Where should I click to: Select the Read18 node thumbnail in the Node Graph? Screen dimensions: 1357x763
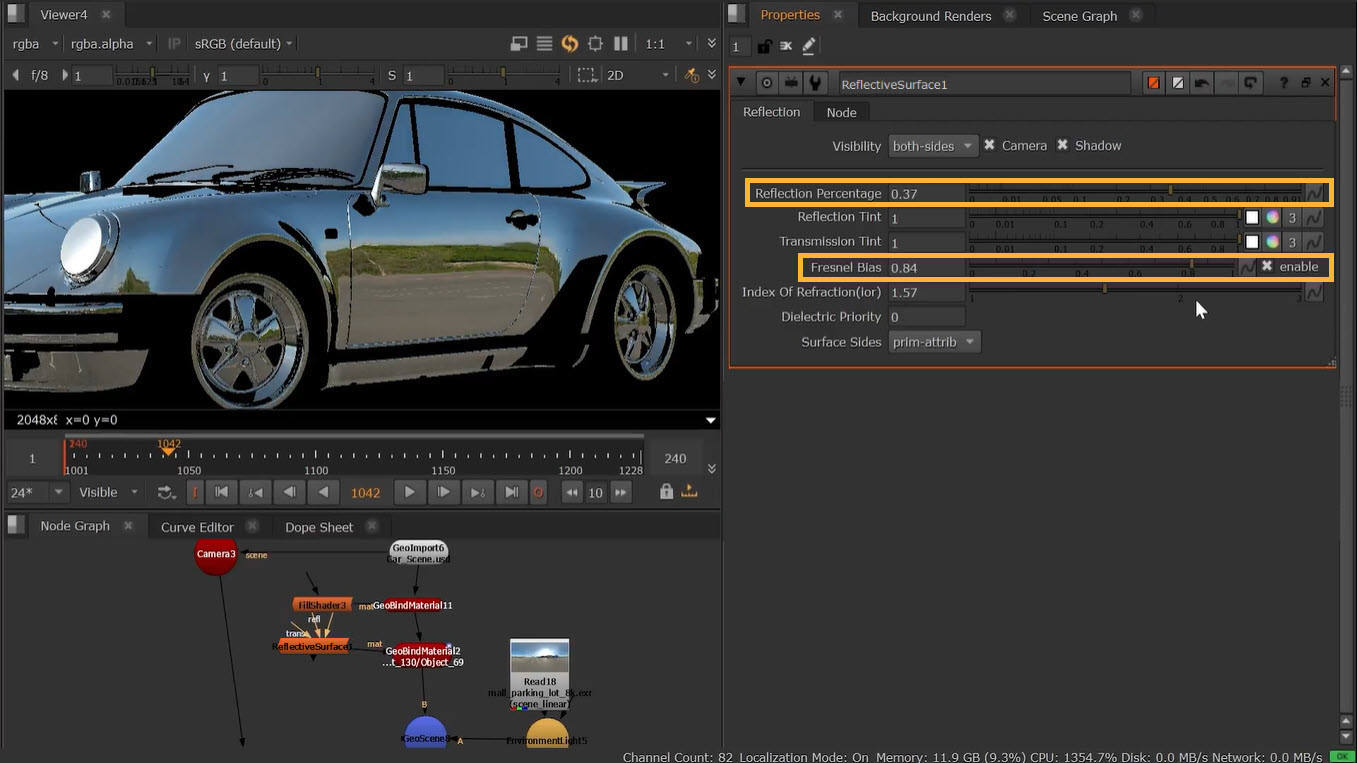tap(539, 660)
